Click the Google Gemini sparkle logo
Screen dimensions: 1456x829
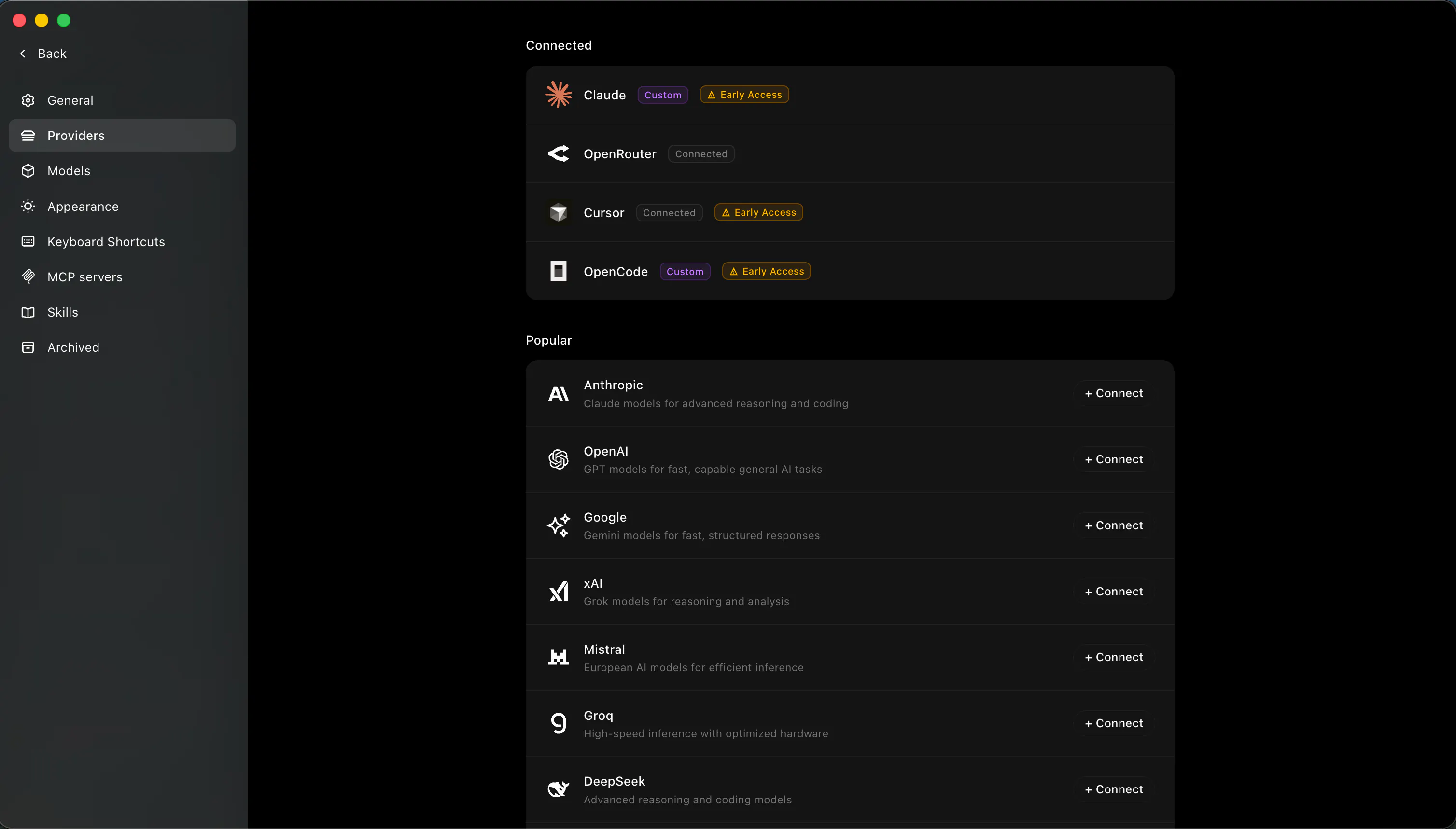pos(558,525)
